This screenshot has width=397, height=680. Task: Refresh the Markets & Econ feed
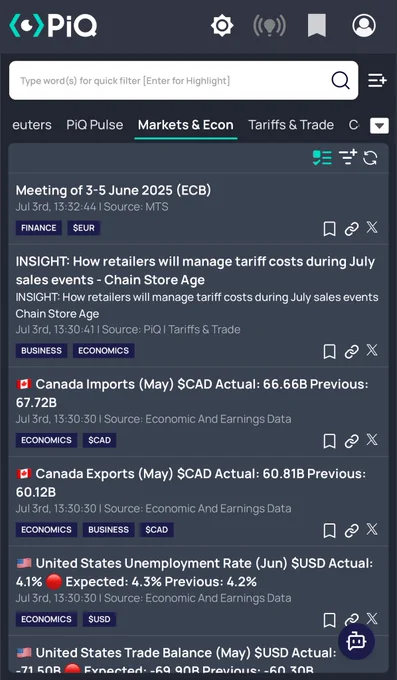tap(370, 158)
